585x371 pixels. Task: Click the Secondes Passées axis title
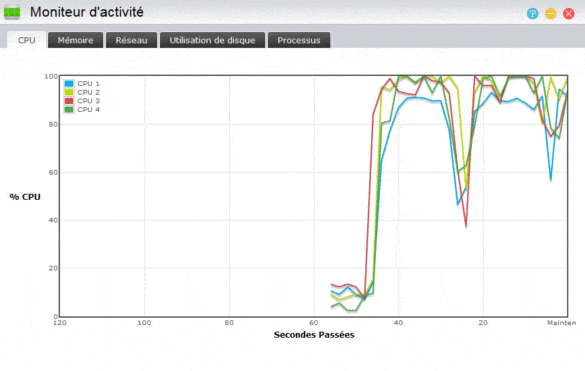(x=314, y=335)
